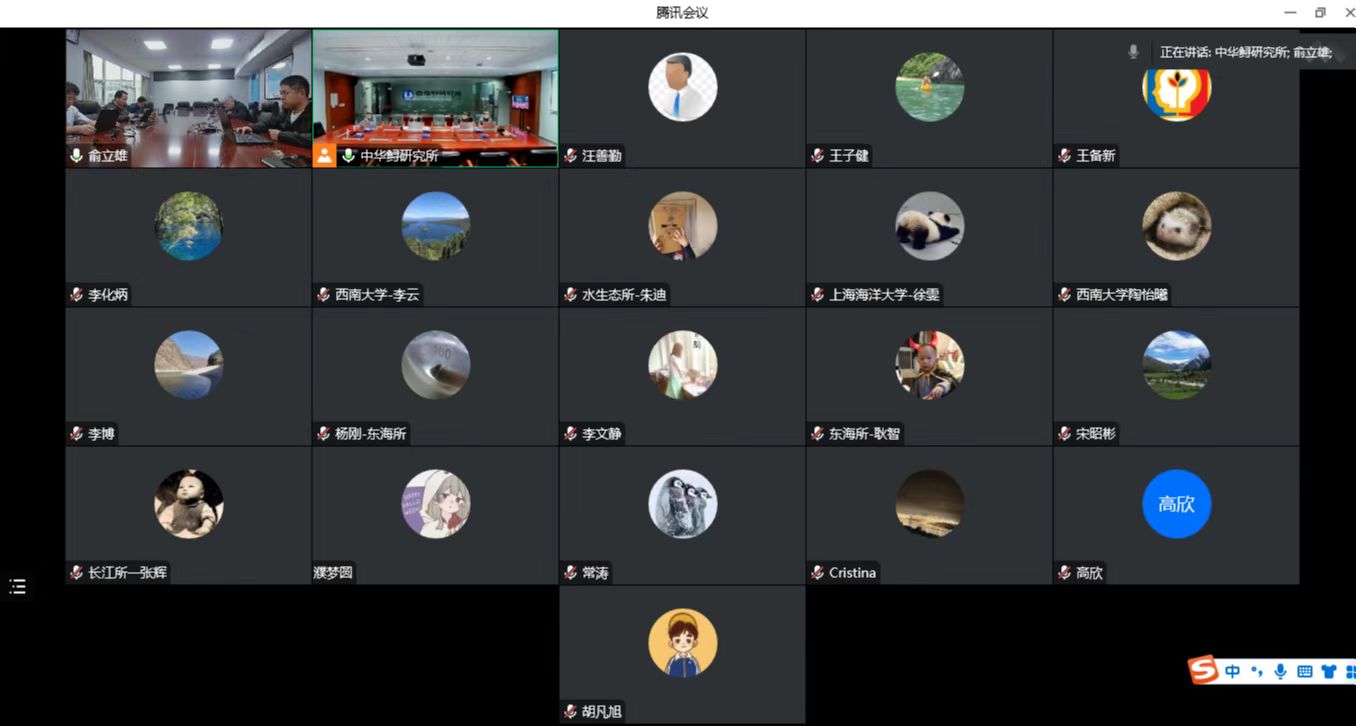Click the 腾讯会议 window title

point(682,13)
